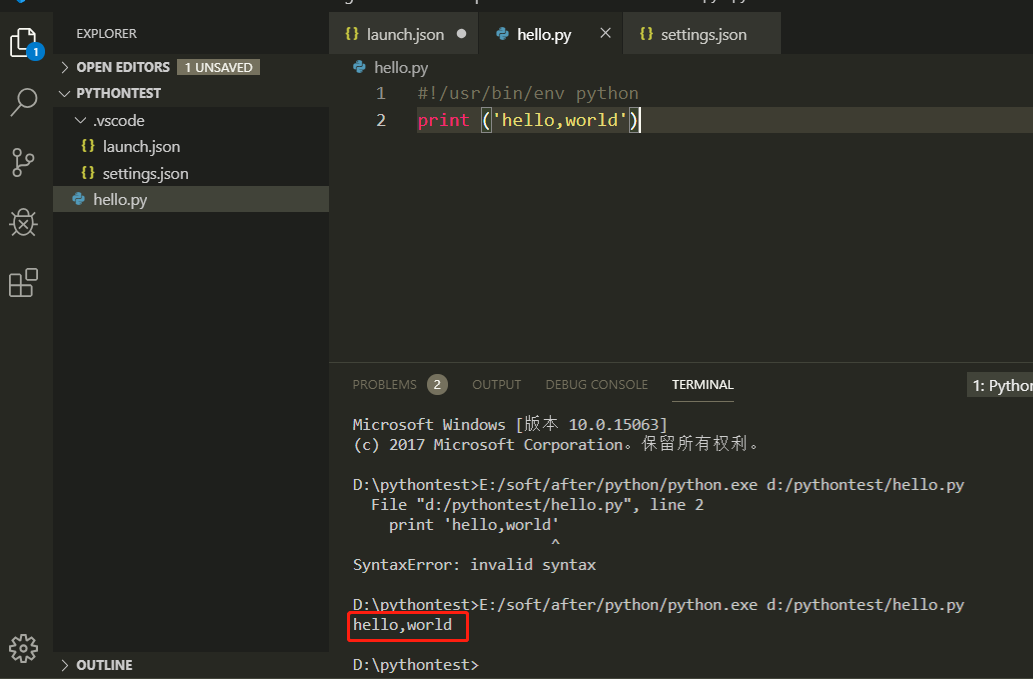The height and width of the screenshot is (679, 1033).
Task: Click line number 2 in the editor gutter
Action: (381, 120)
